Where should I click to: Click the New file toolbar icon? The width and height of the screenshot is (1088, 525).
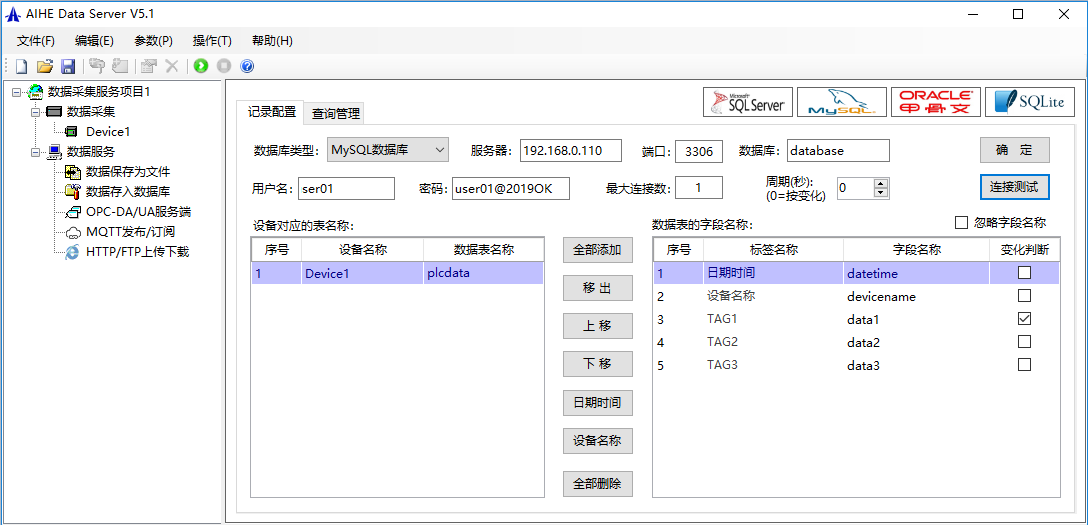[21, 66]
